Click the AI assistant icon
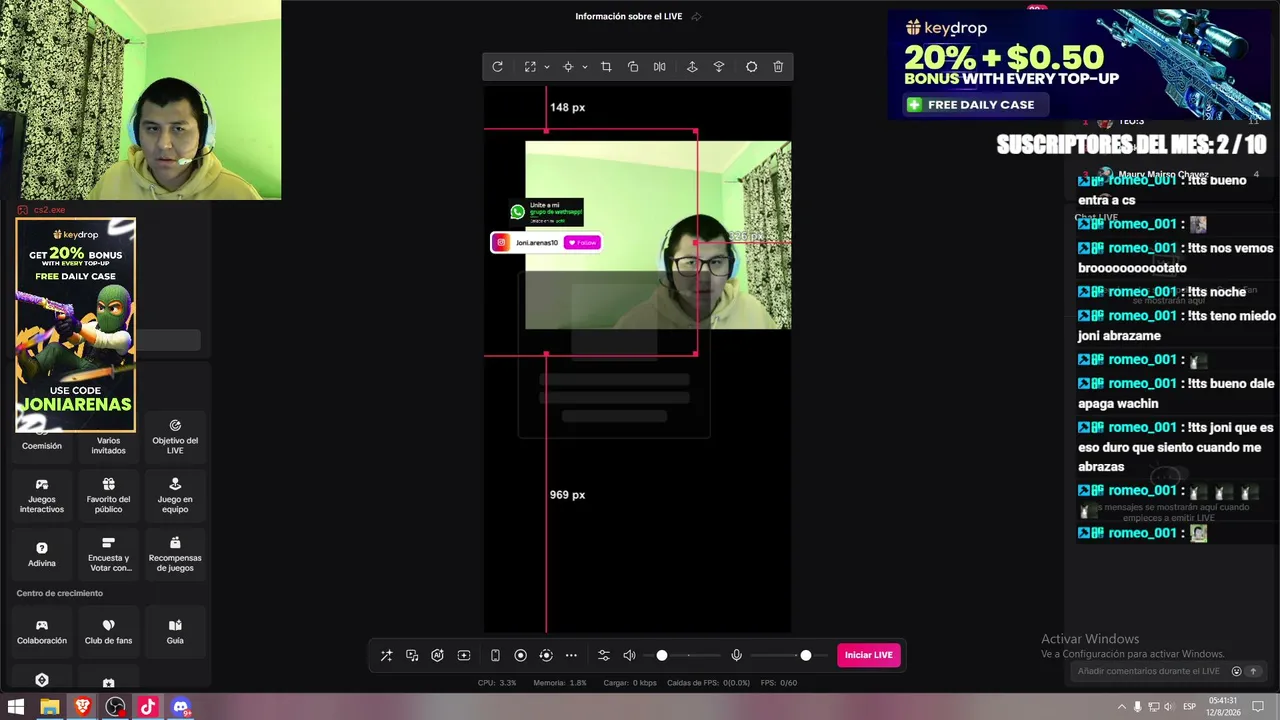The image size is (1280, 720). [437, 655]
